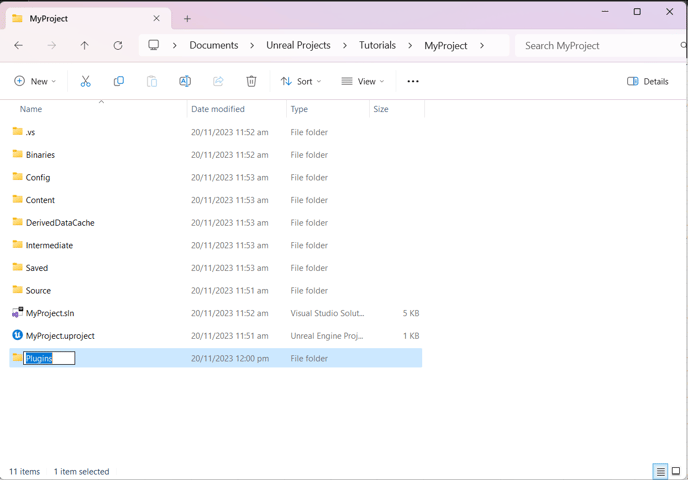
Task: Open the Sort dropdown
Action: point(301,81)
